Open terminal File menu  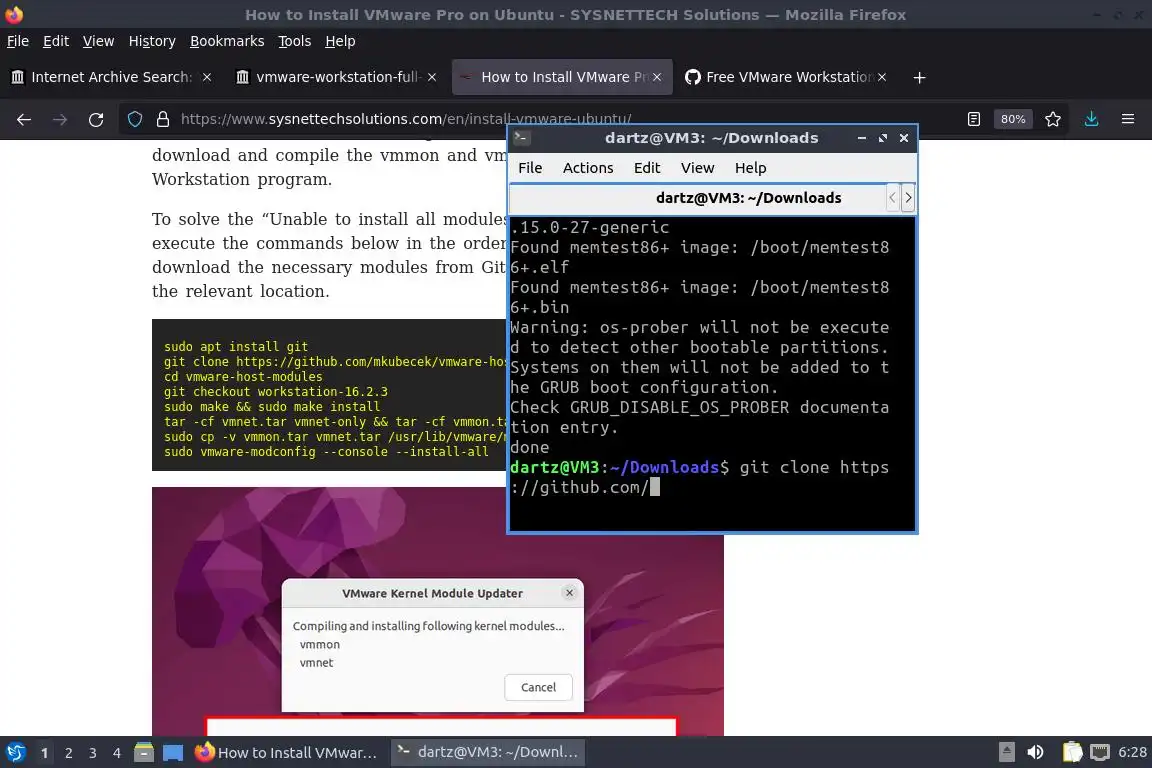(x=530, y=168)
